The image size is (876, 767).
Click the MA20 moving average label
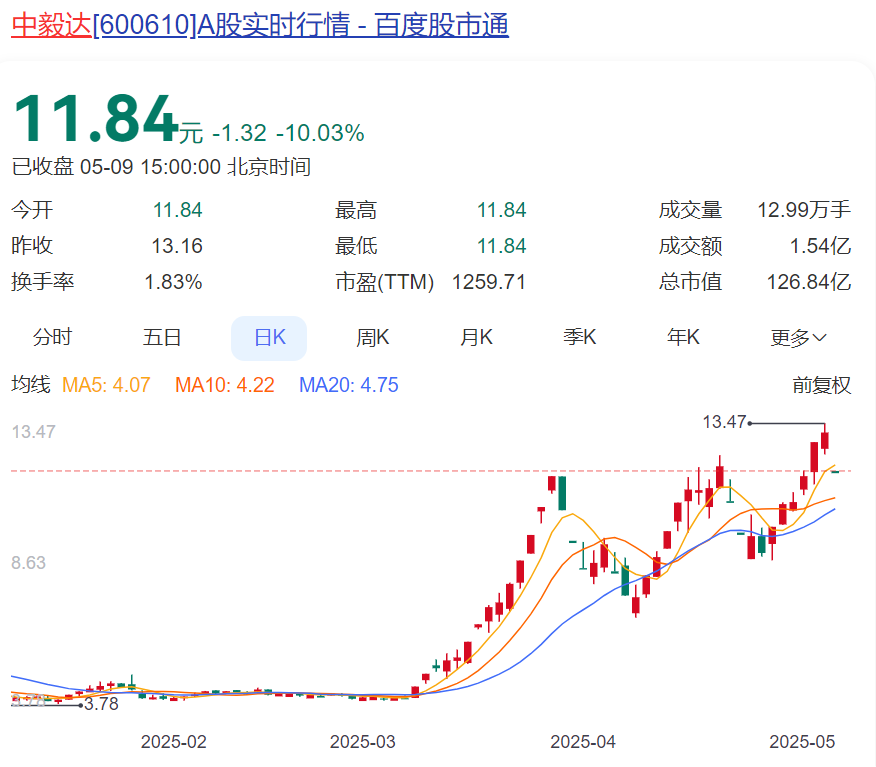[348, 385]
